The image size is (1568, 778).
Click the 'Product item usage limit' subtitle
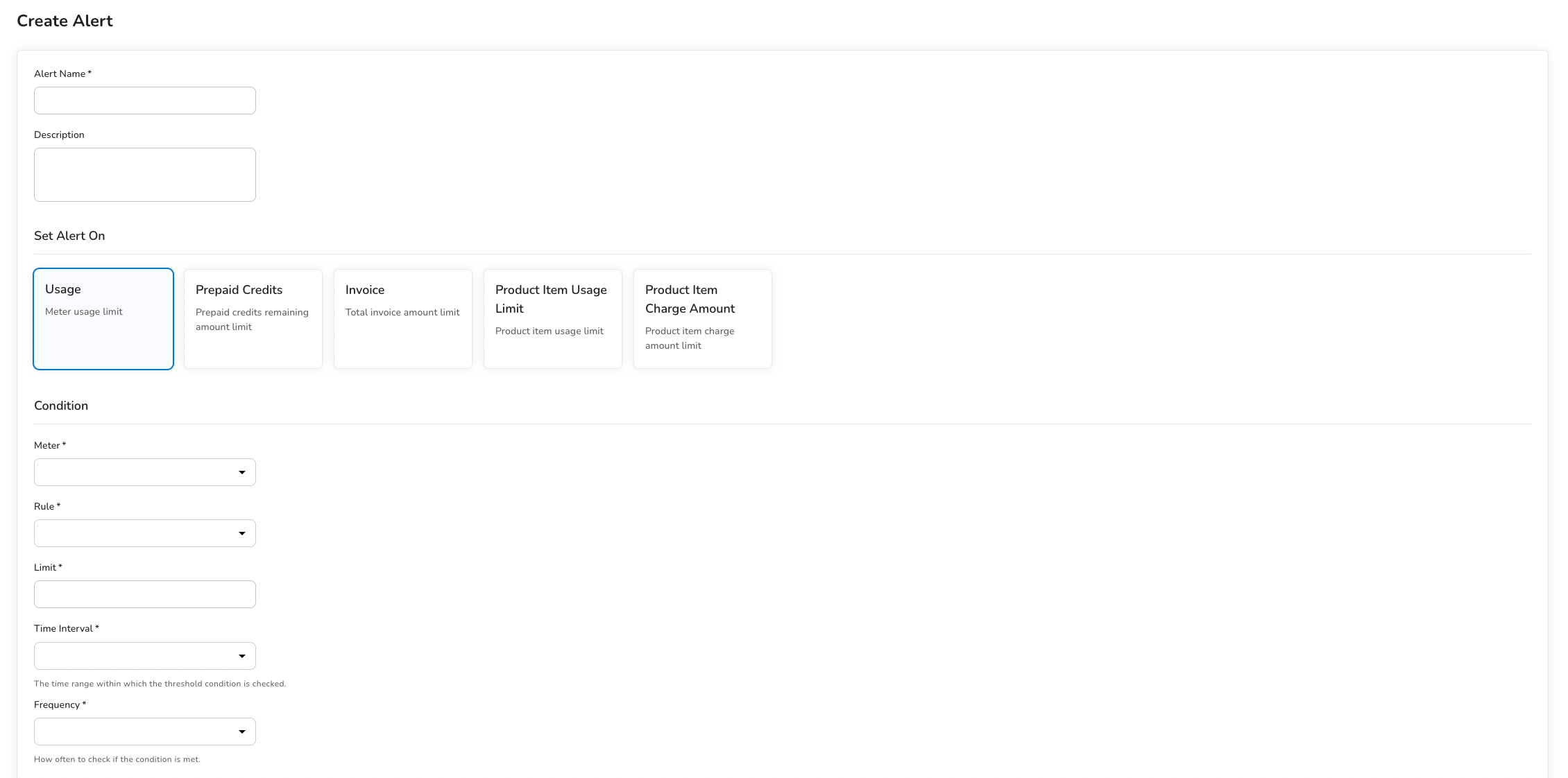pyautogui.click(x=549, y=331)
